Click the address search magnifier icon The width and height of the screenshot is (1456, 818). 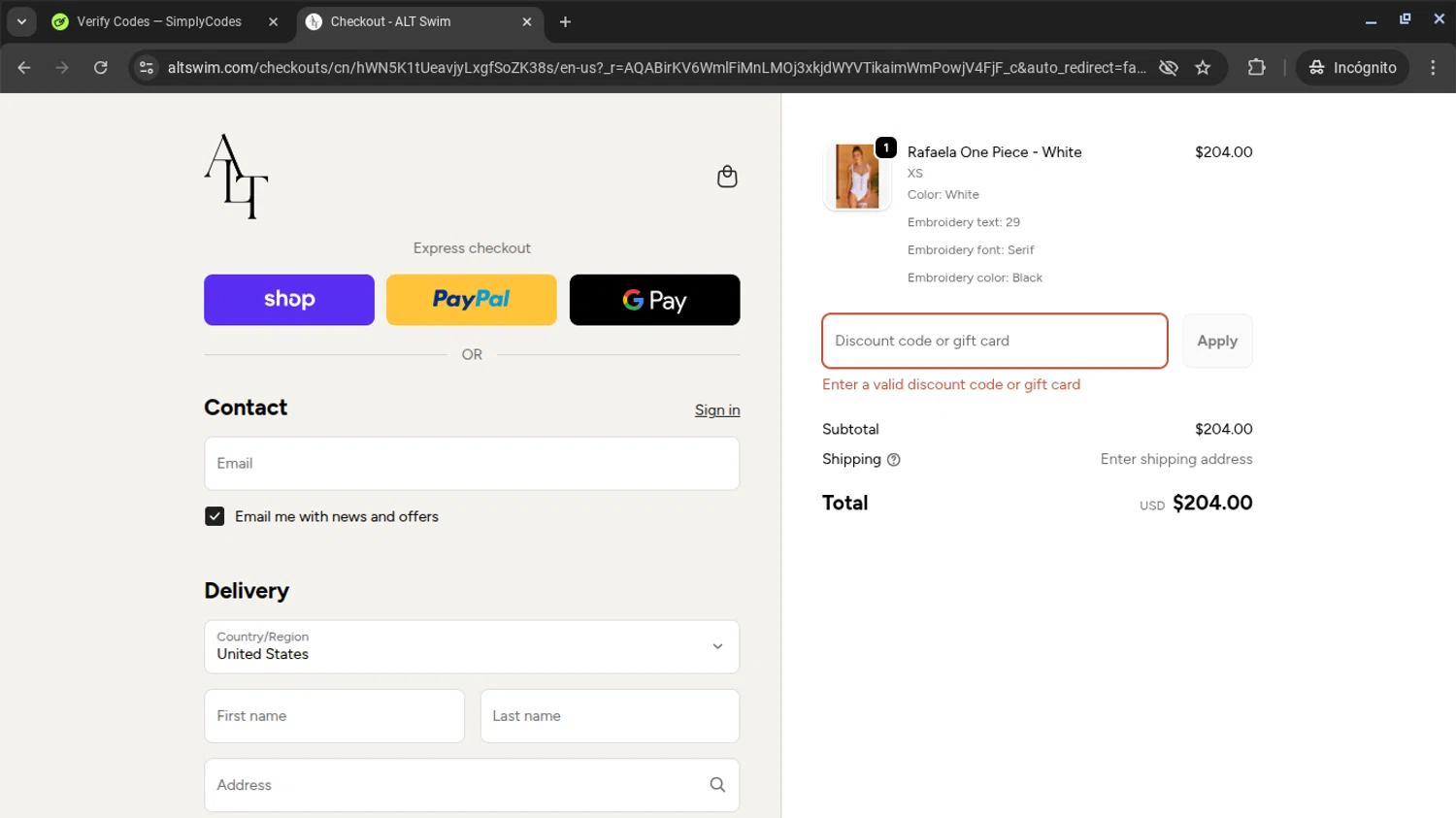tap(717, 785)
